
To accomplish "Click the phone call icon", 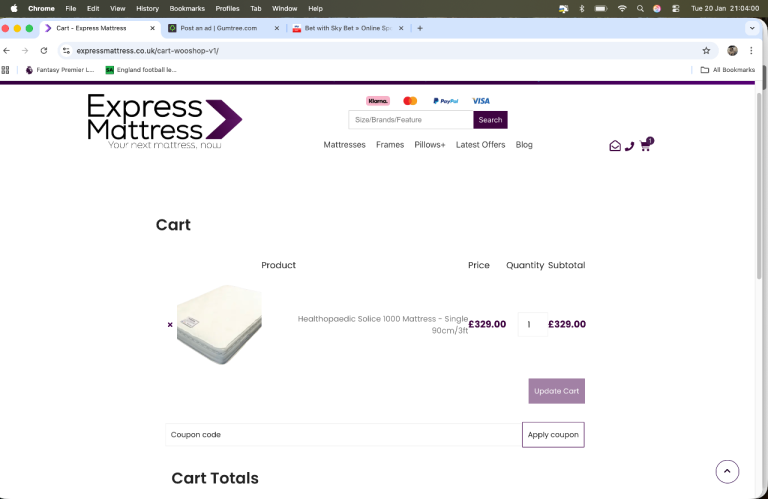I will [629, 146].
